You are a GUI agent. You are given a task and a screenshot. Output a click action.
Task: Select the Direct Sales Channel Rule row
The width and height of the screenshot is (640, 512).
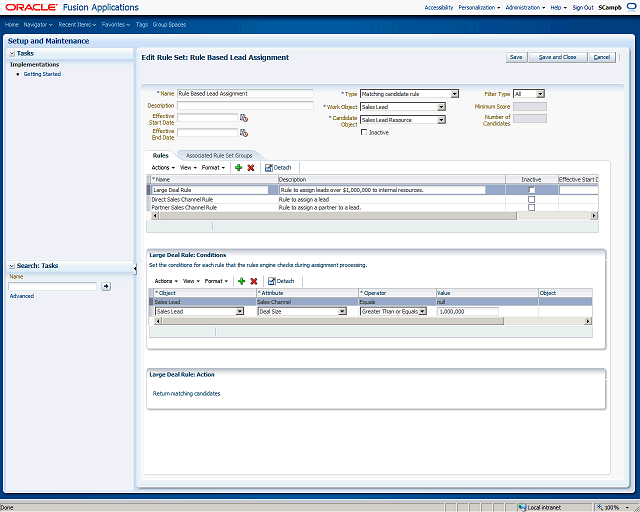(372, 199)
